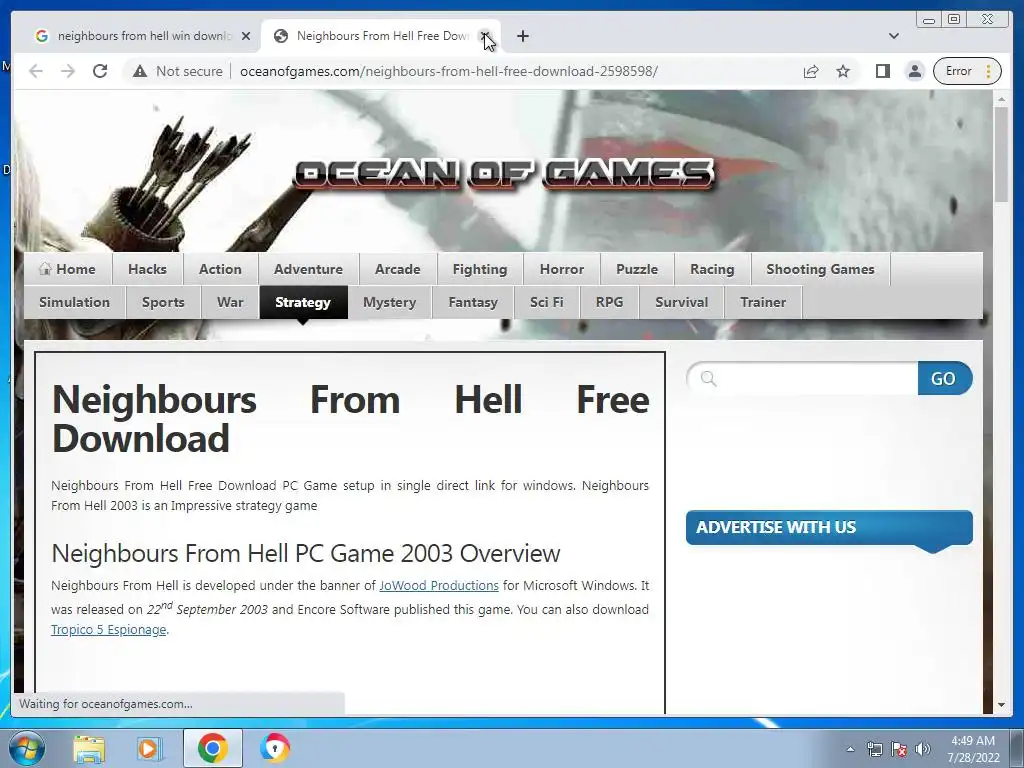Select the Neighbours From Hell Free Download tab

tap(381, 36)
